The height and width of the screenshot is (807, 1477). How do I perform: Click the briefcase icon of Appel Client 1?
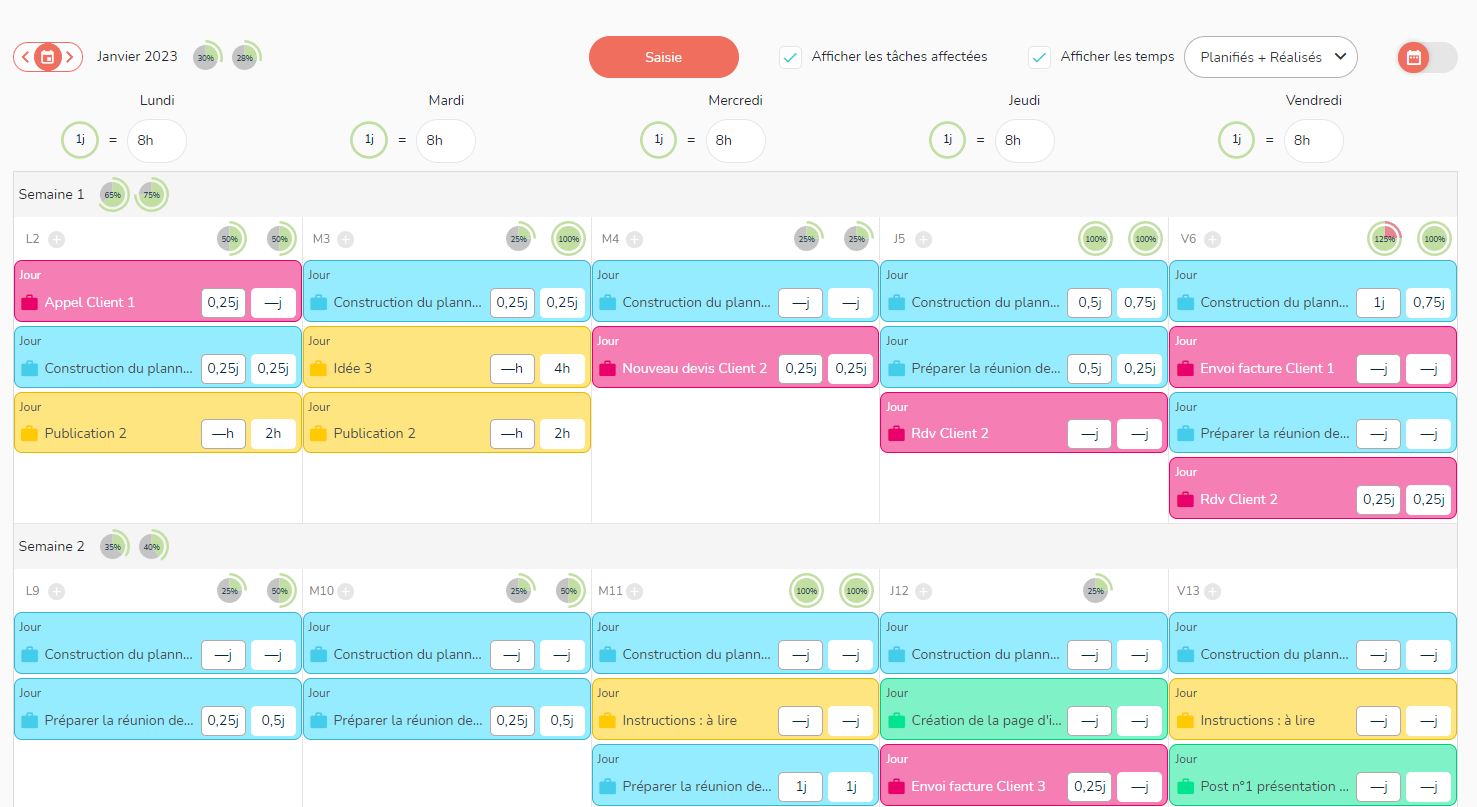click(x=29, y=302)
